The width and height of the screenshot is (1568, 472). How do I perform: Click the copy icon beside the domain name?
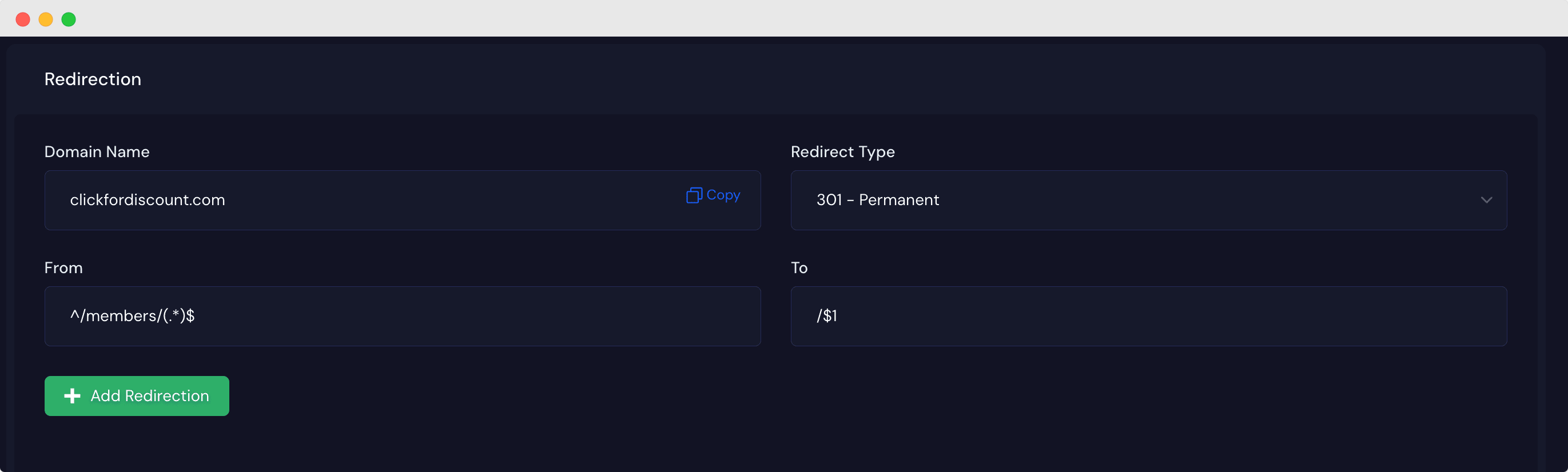click(x=694, y=195)
